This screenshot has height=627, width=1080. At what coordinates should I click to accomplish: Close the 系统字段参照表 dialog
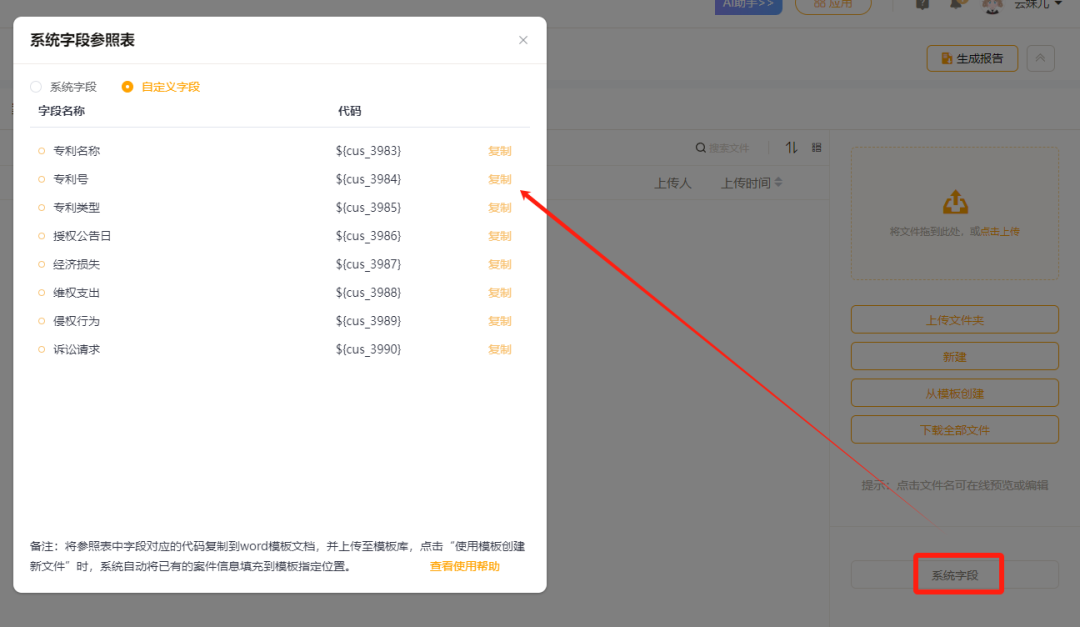click(x=523, y=39)
